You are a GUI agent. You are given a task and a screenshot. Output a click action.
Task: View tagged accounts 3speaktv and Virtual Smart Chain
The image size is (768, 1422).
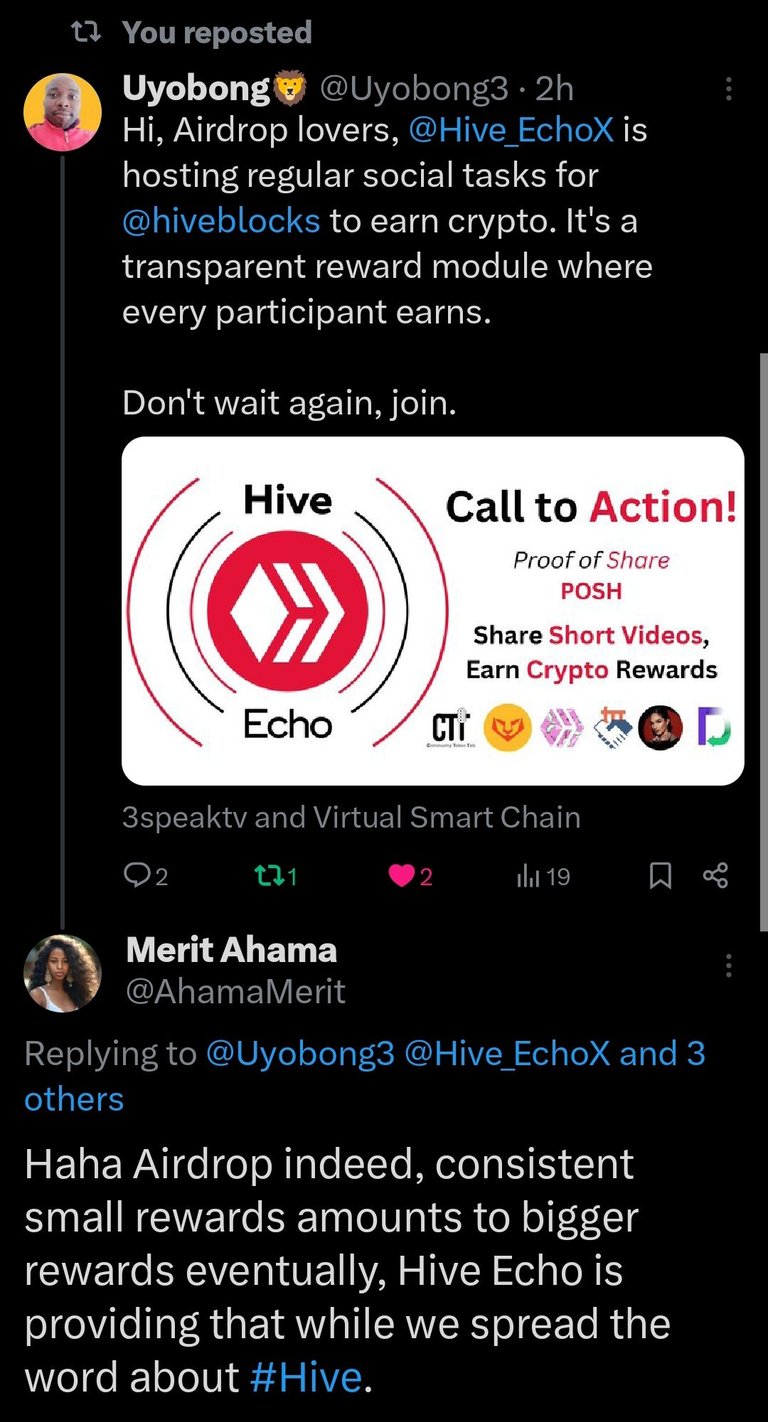pyautogui.click(x=351, y=817)
